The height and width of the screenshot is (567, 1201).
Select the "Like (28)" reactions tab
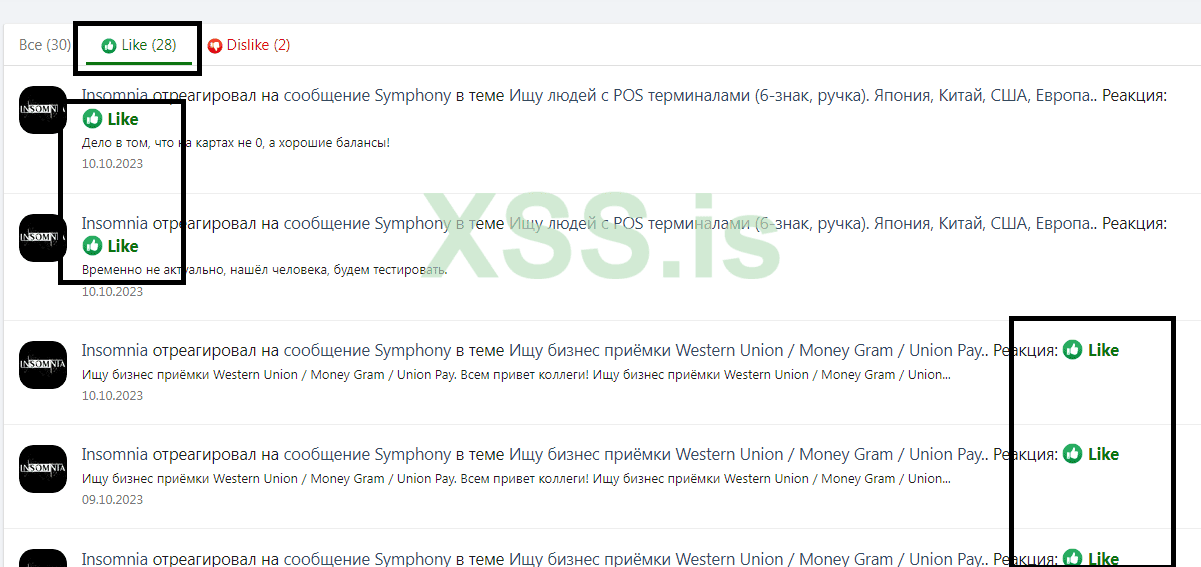[138, 45]
